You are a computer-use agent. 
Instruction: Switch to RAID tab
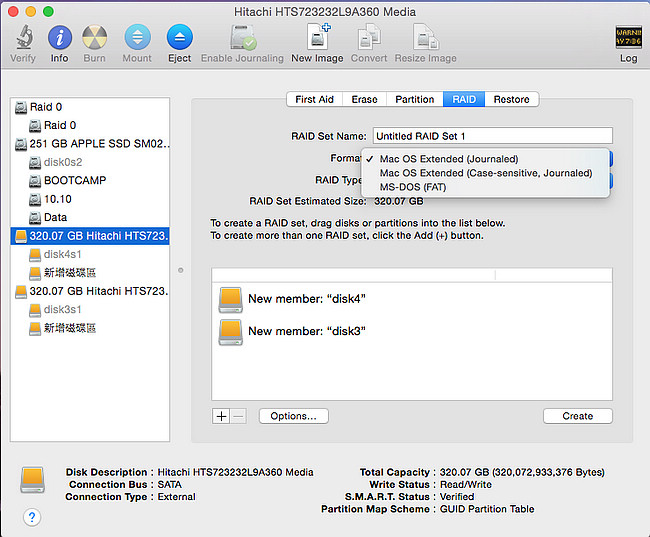tap(464, 100)
